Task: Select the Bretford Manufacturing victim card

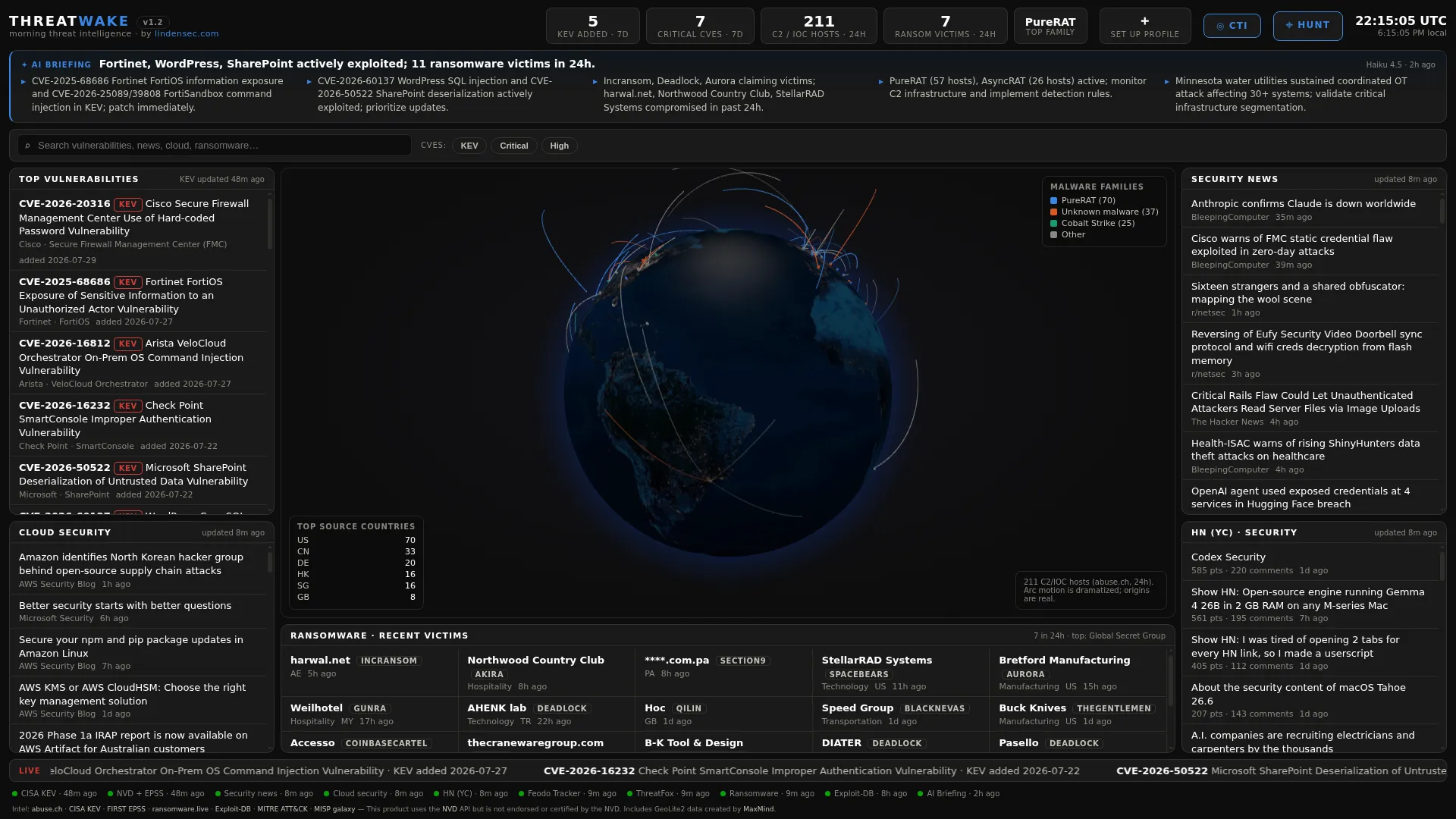Action: point(1078,673)
